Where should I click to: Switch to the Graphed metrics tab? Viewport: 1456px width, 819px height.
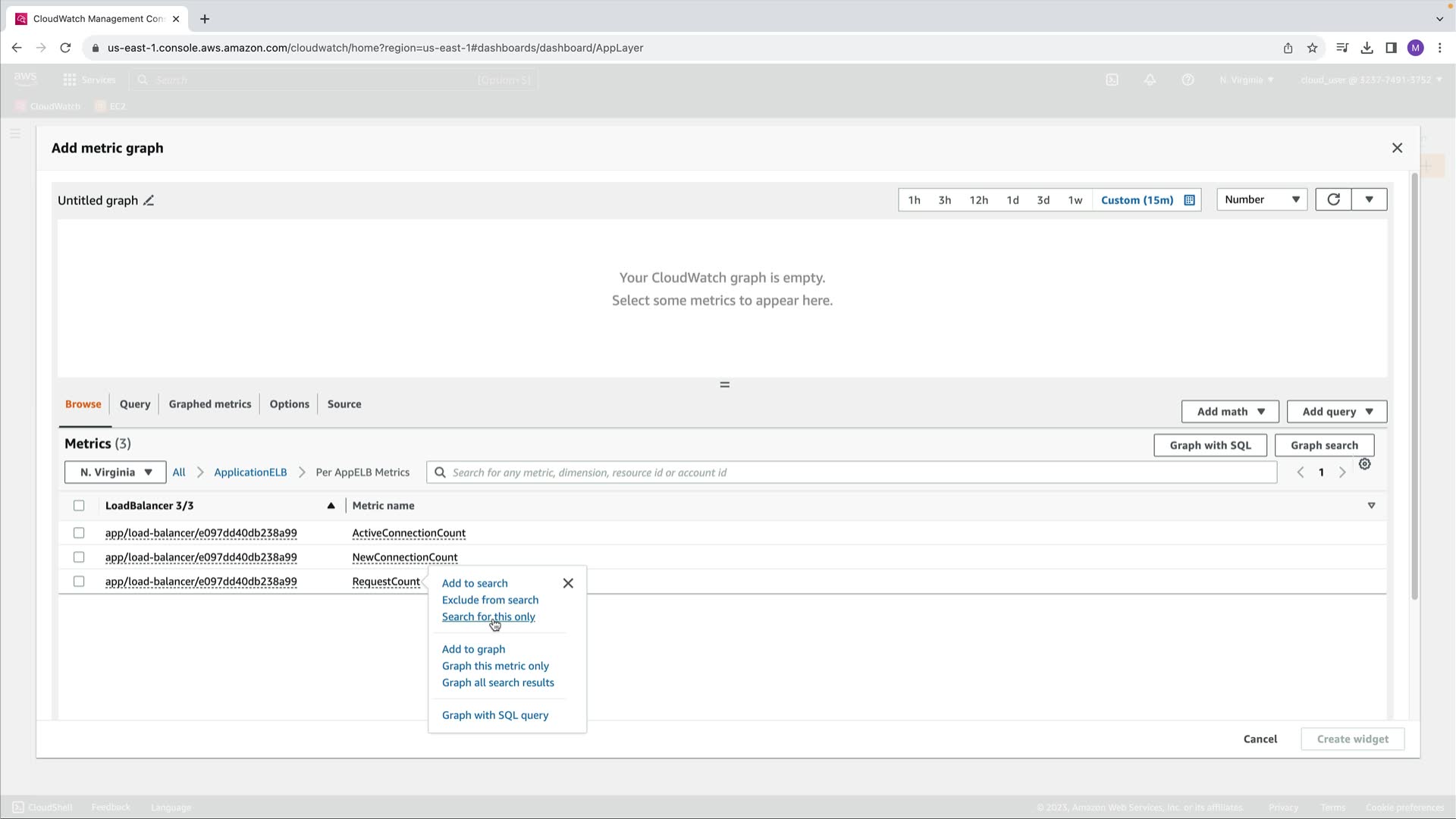pos(209,404)
